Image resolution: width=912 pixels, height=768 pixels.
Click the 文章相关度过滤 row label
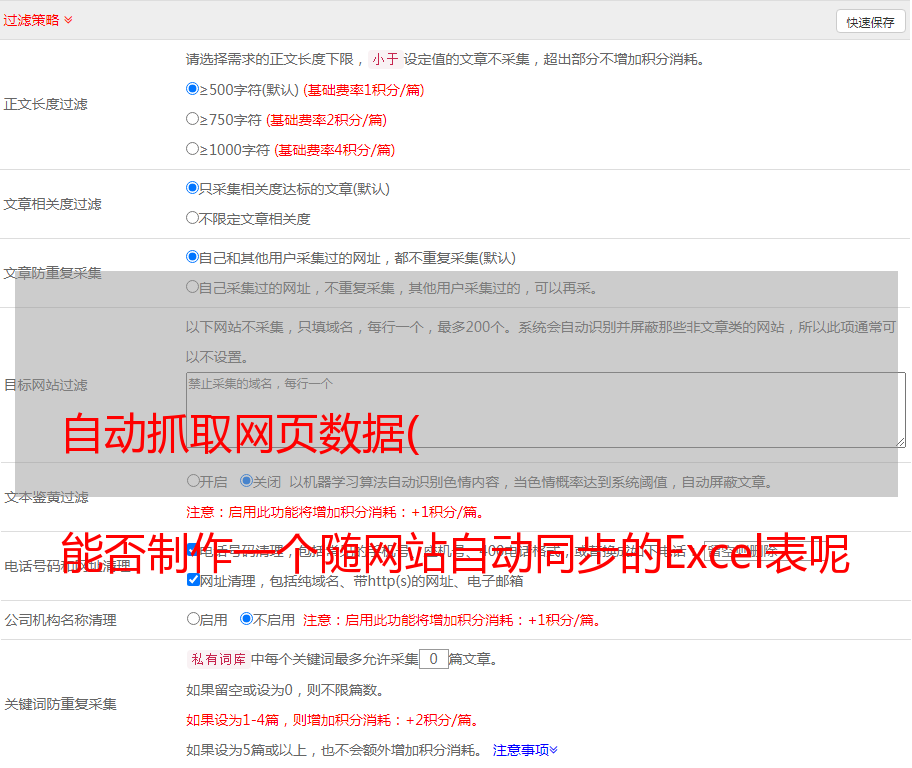click(x=52, y=204)
